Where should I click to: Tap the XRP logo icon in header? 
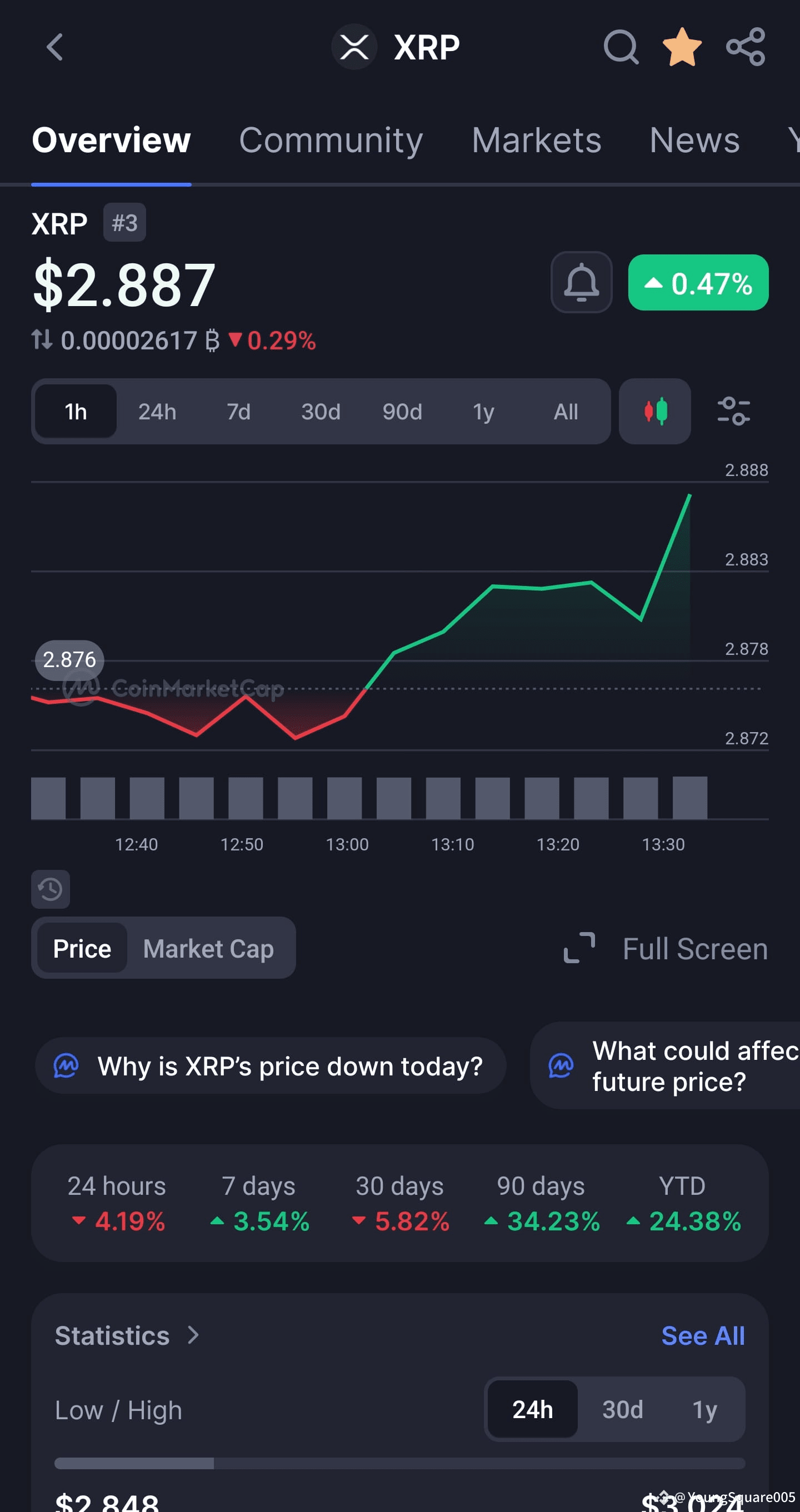[x=354, y=47]
